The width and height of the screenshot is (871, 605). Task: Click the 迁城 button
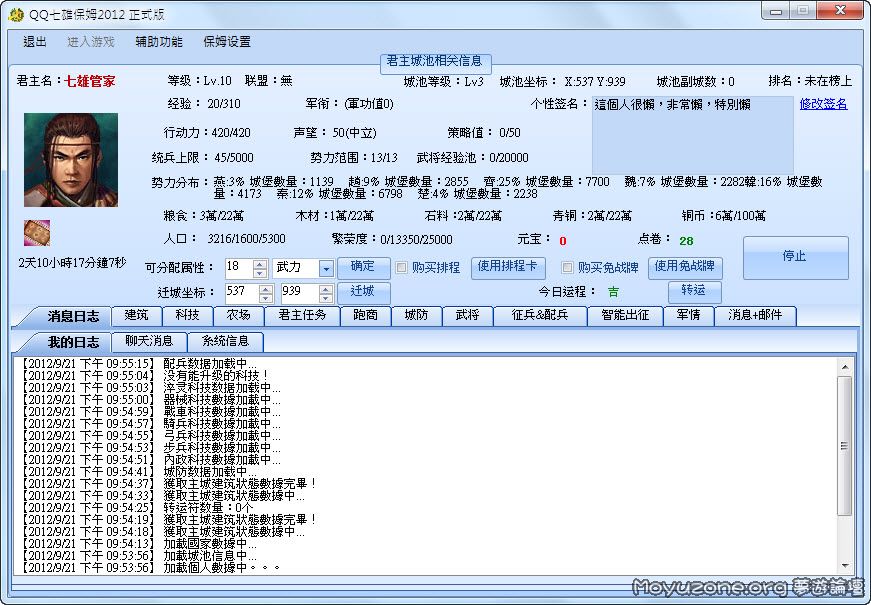pos(363,292)
